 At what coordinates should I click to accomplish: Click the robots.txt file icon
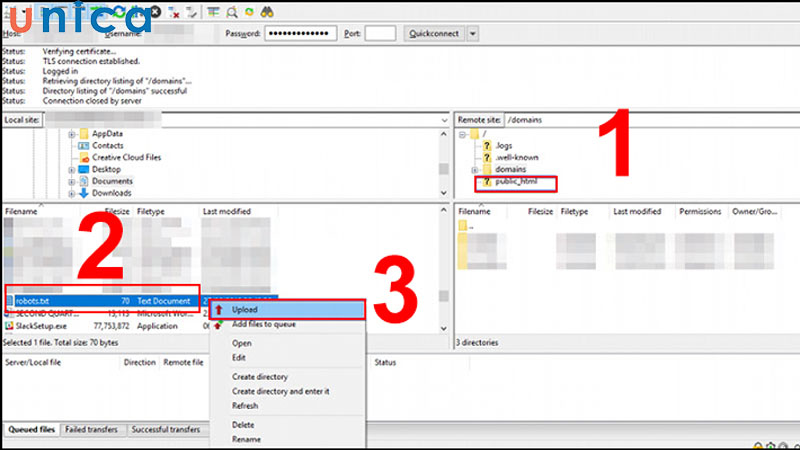tap(9, 301)
